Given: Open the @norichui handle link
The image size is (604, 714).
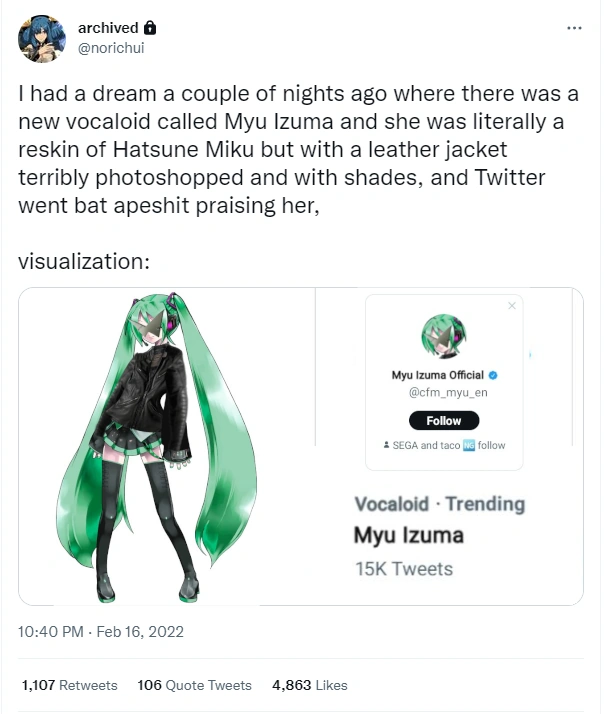Looking at the screenshot, I should coord(119,47).
